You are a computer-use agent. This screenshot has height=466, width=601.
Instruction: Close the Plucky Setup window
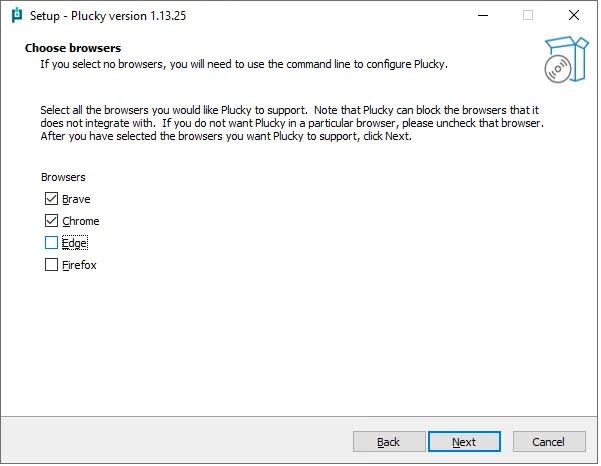click(x=573, y=15)
